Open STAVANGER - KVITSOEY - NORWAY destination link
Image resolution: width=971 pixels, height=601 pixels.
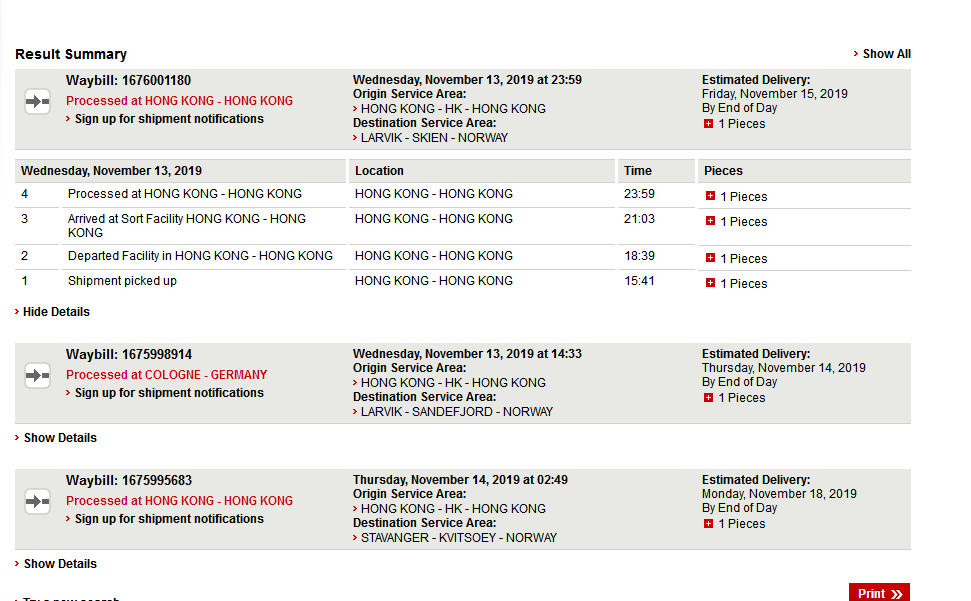tap(459, 538)
